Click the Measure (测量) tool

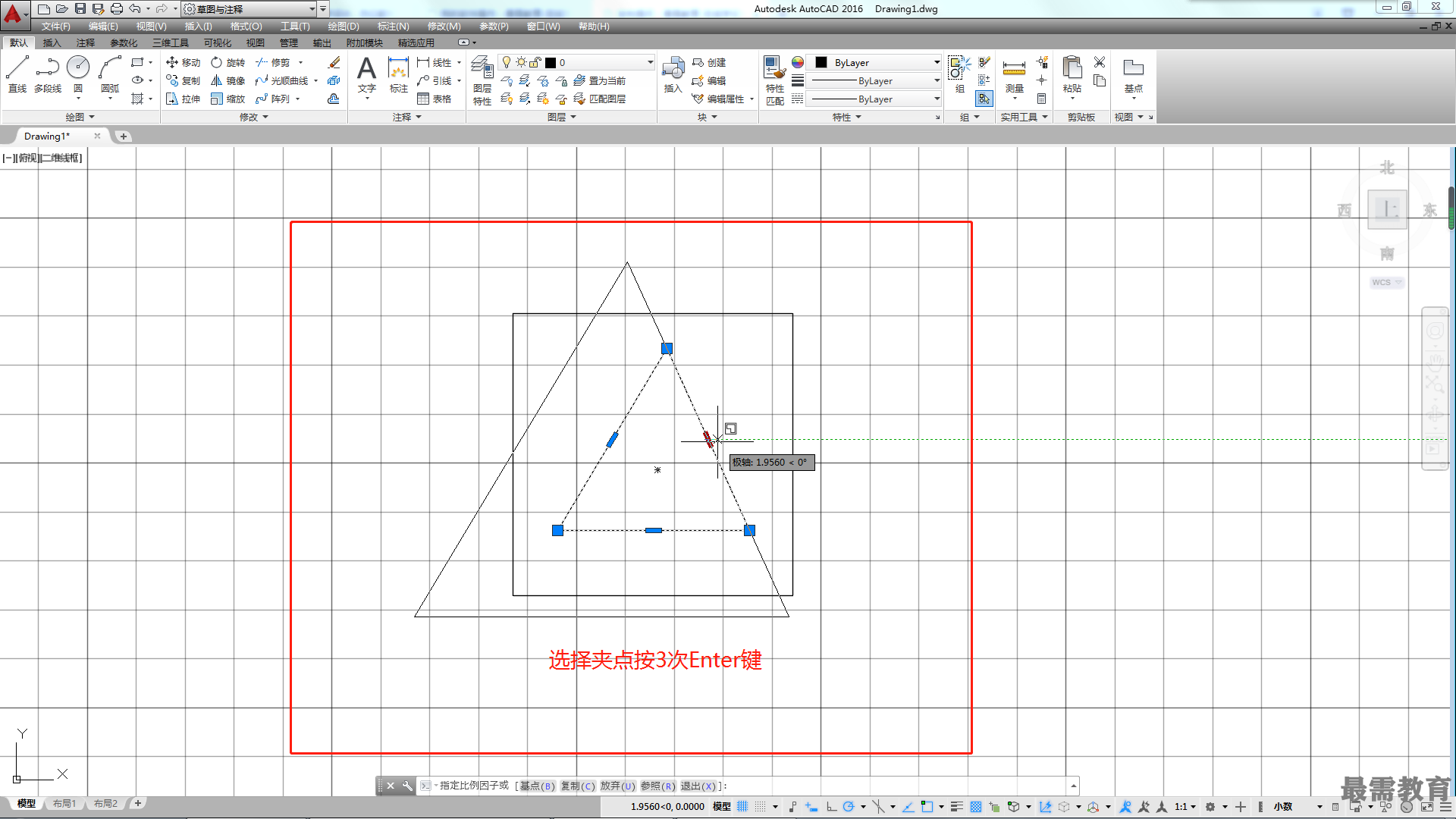point(1014,76)
